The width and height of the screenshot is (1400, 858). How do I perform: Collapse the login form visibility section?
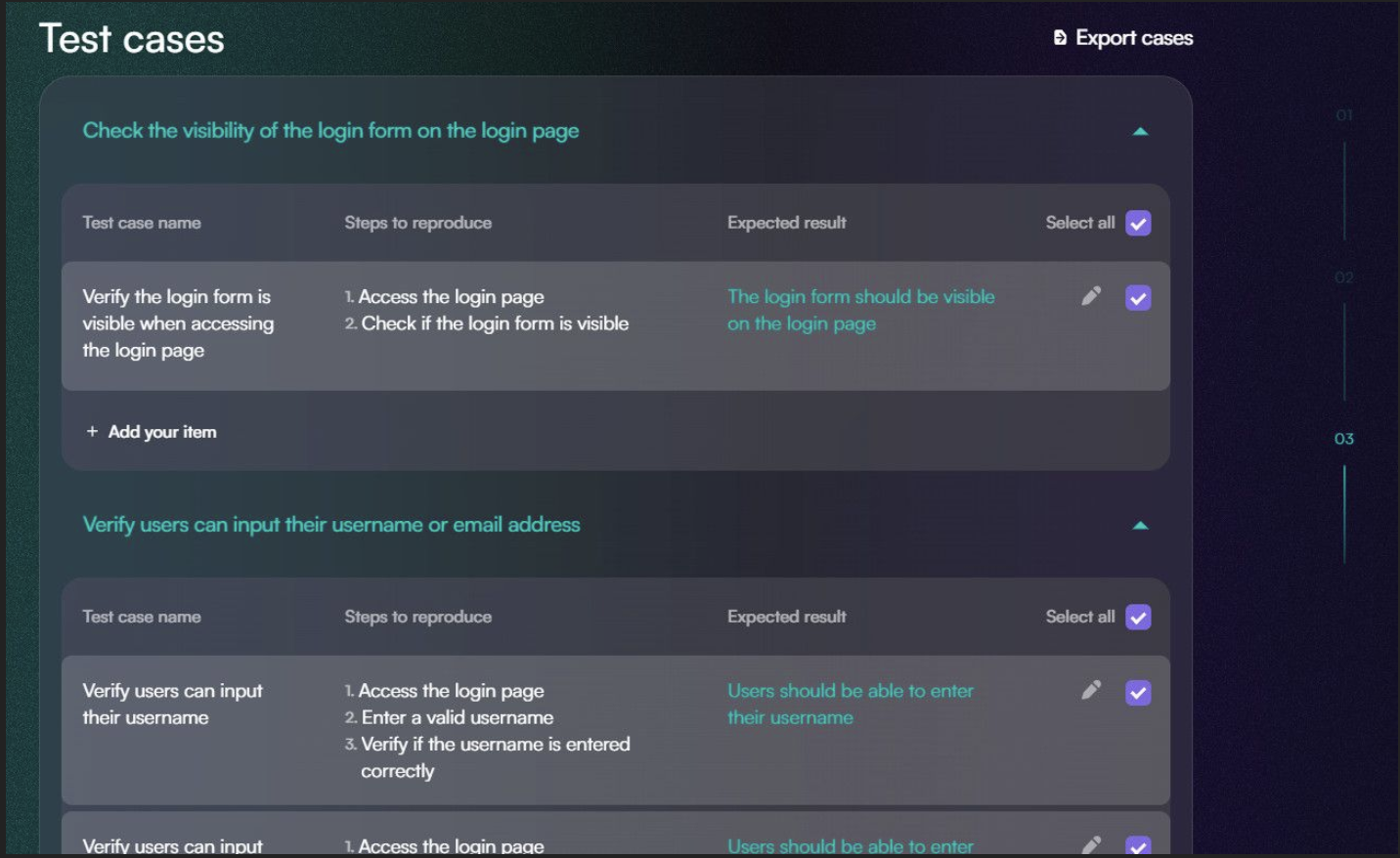(x=1140, y=131)
